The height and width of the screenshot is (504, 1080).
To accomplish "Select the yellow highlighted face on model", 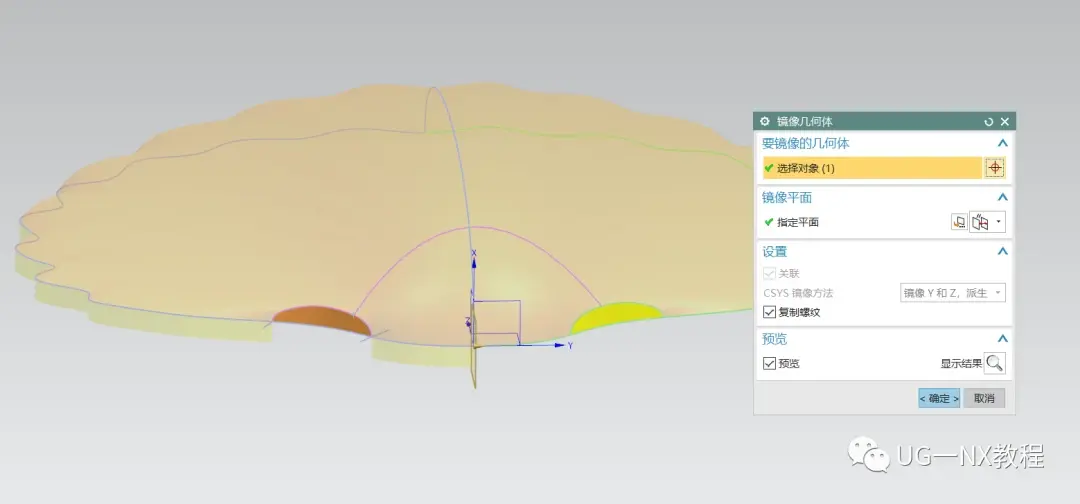I will [x=615, y=317].
